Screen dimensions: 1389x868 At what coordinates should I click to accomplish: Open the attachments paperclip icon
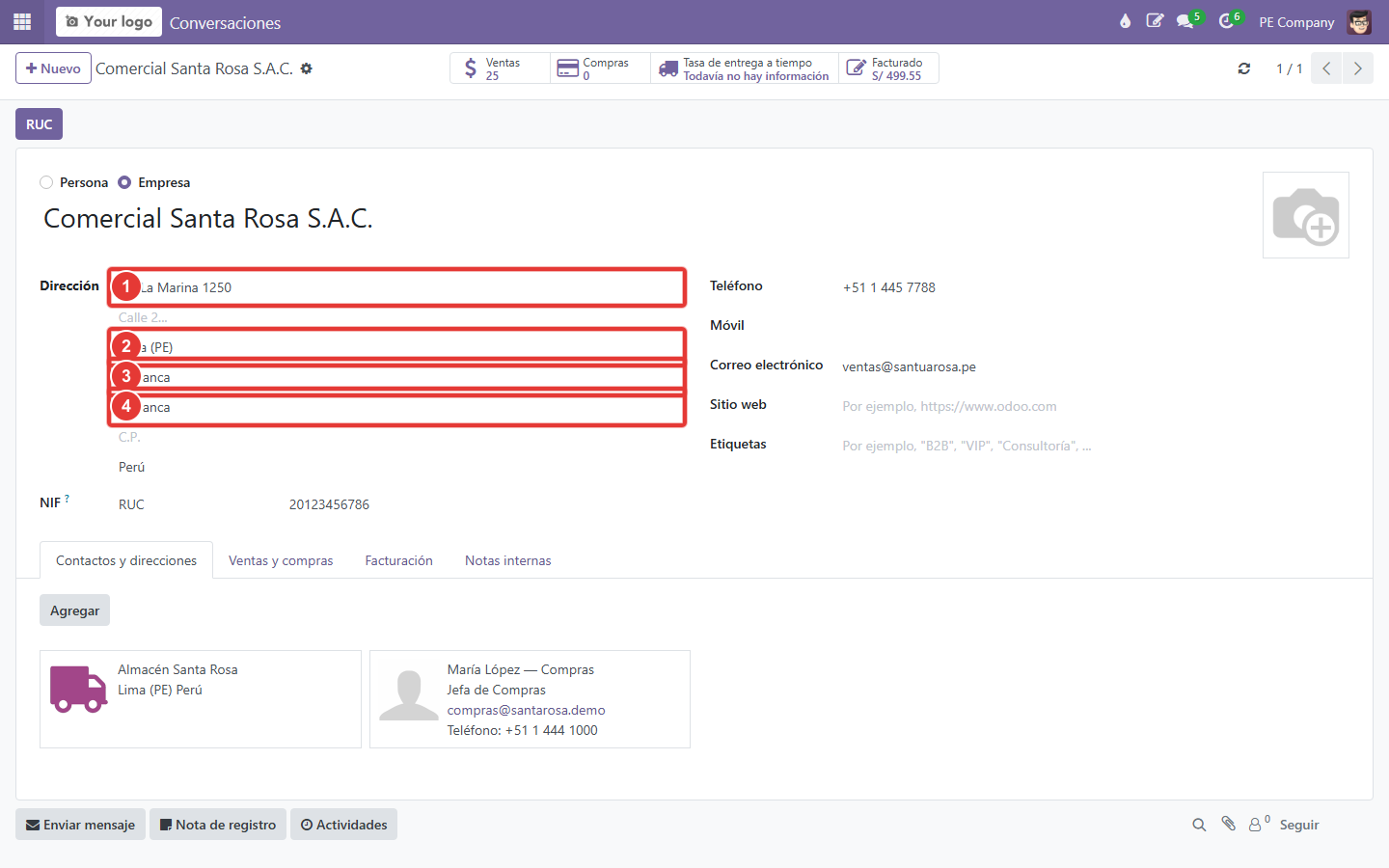tap(1228, 824)
